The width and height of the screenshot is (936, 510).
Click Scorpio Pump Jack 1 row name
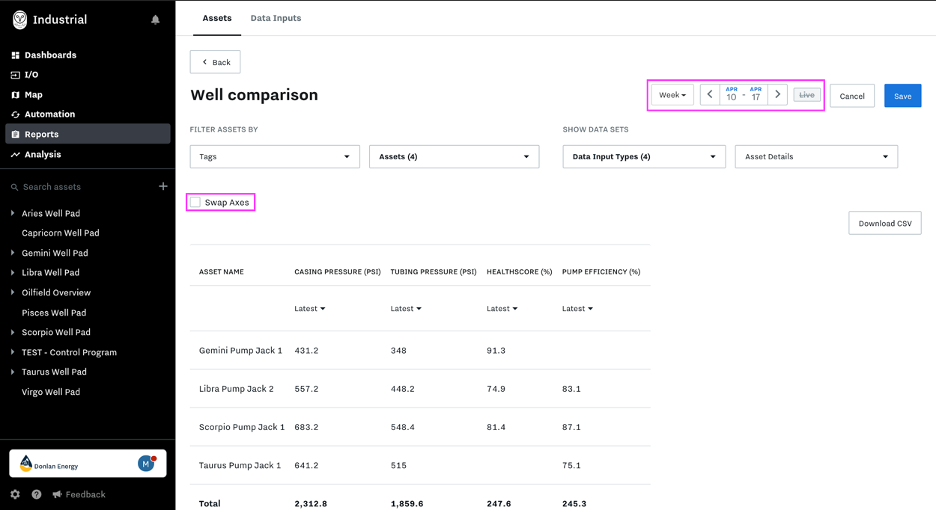point(242,427)
